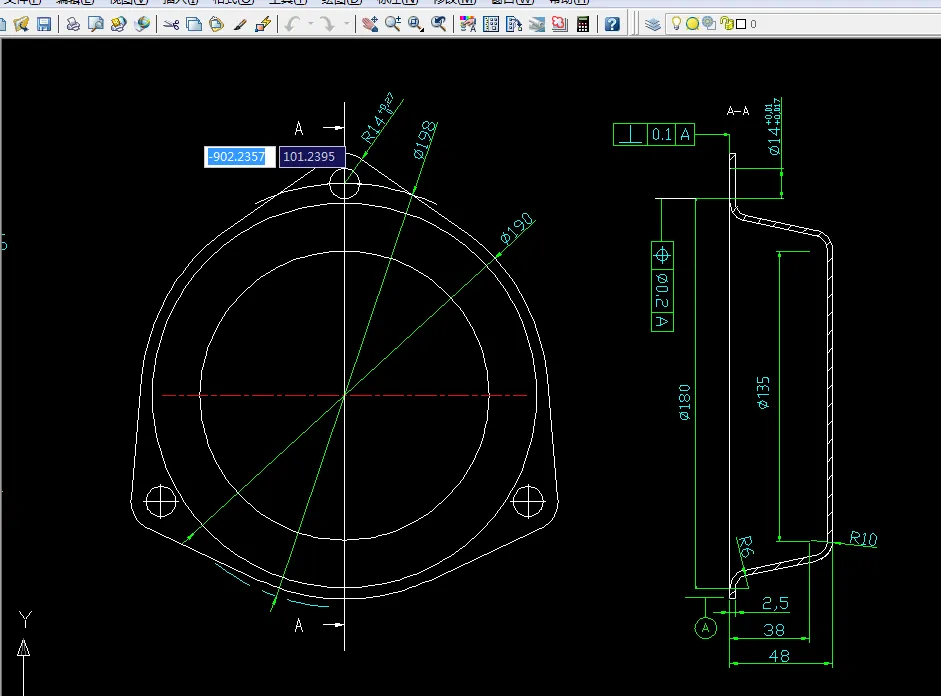Select the top bolt hole circle

tap(344, 183)
